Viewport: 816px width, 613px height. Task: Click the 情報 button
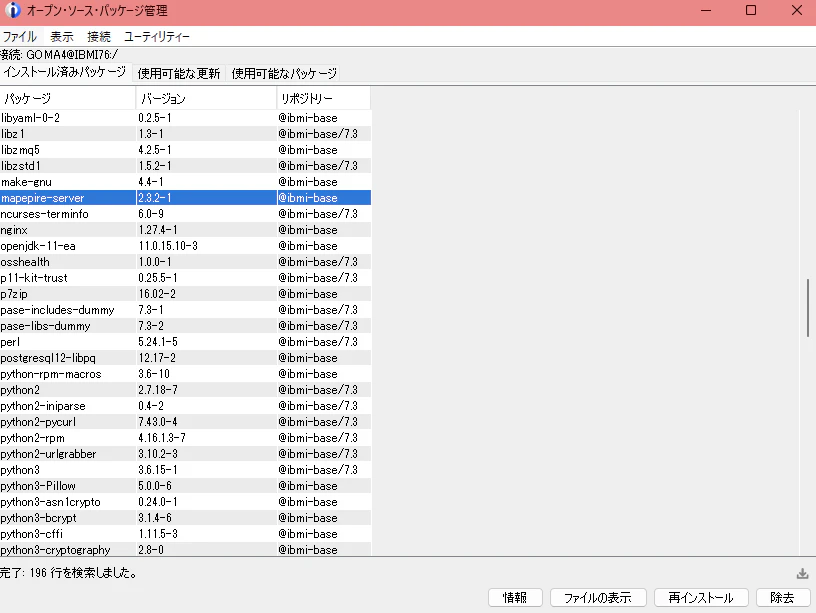click(515, 597)
